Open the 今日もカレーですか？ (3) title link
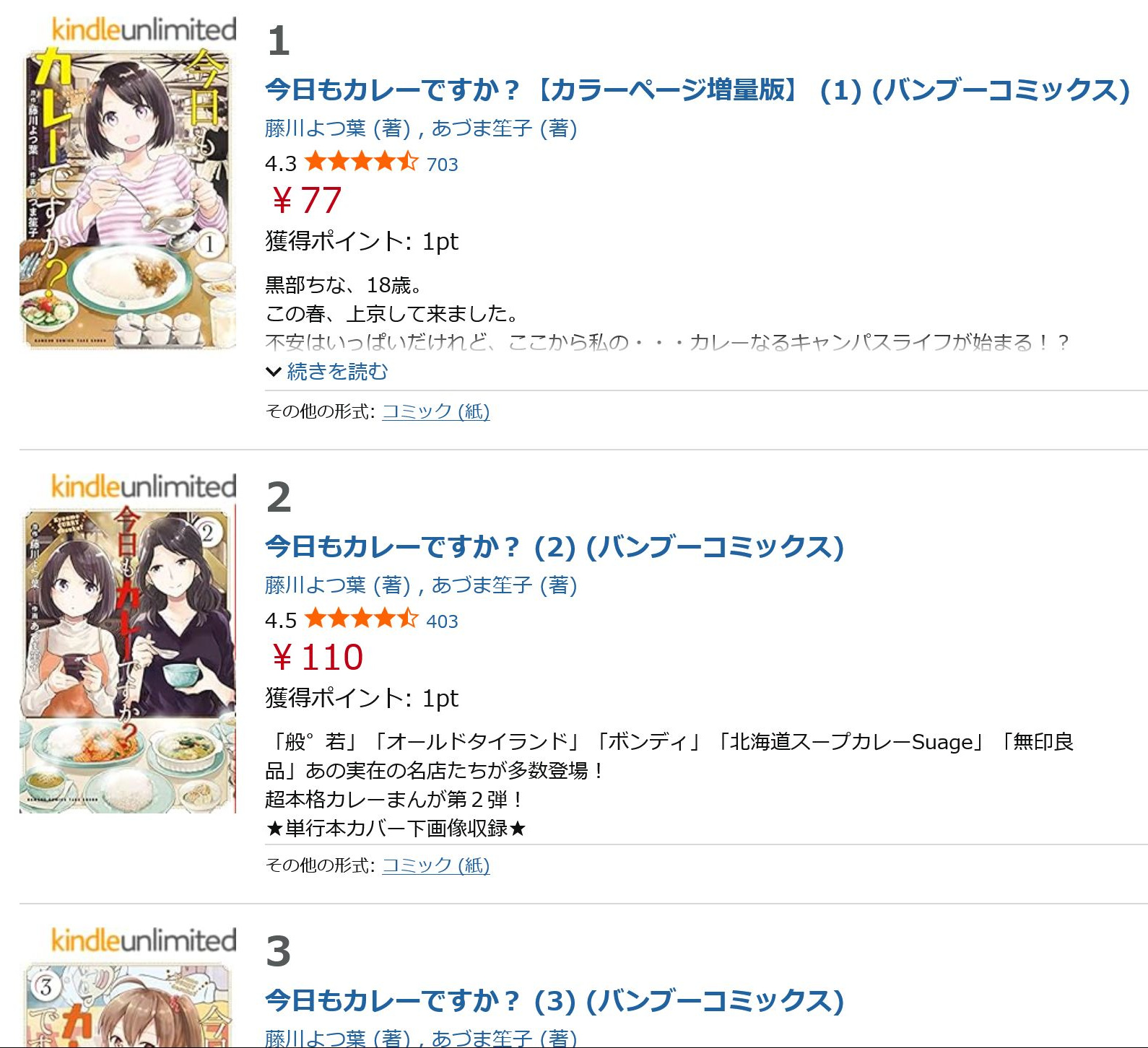 (x=555, y=1001)
